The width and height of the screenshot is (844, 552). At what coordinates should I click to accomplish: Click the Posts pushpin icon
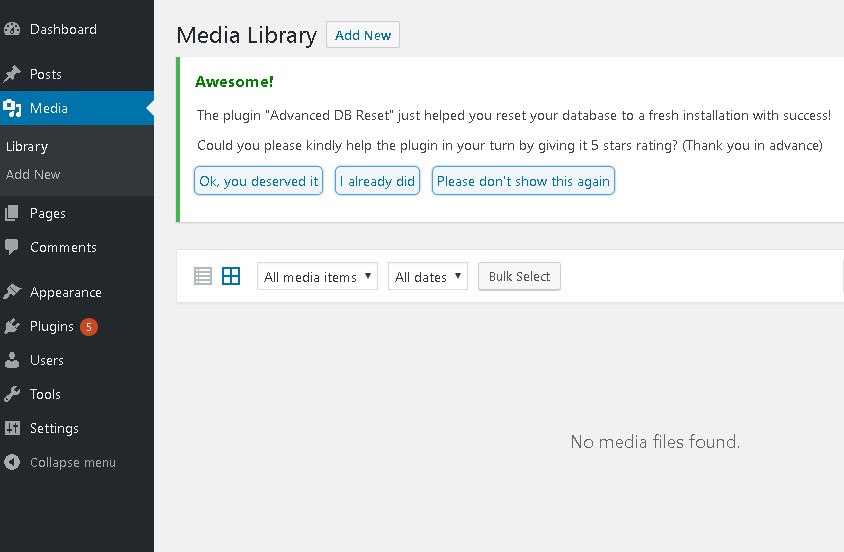click(12, 74)
